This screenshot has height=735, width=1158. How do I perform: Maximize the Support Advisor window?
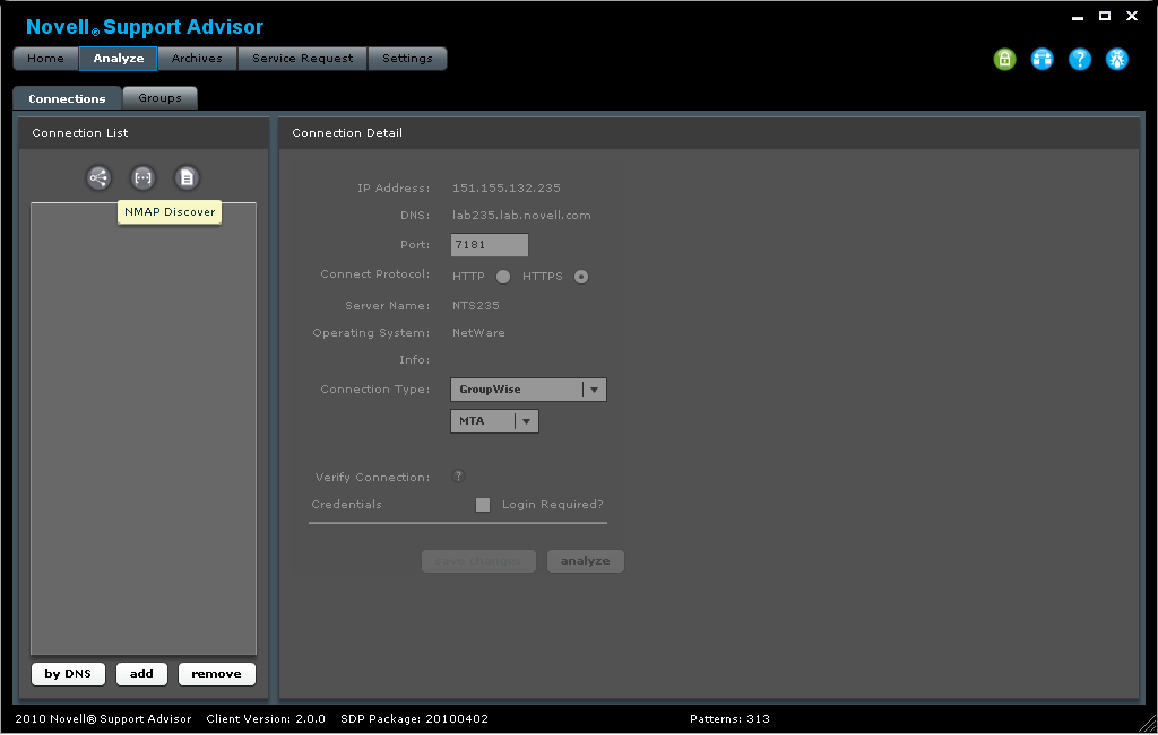1105,16
